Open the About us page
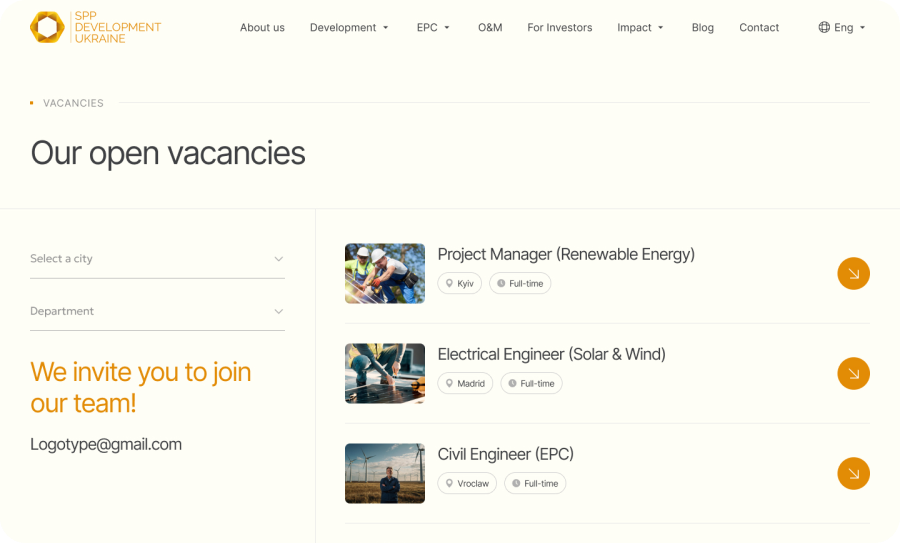Image resolution: width=900 pixels, height=543 pixels. point(262,28)
